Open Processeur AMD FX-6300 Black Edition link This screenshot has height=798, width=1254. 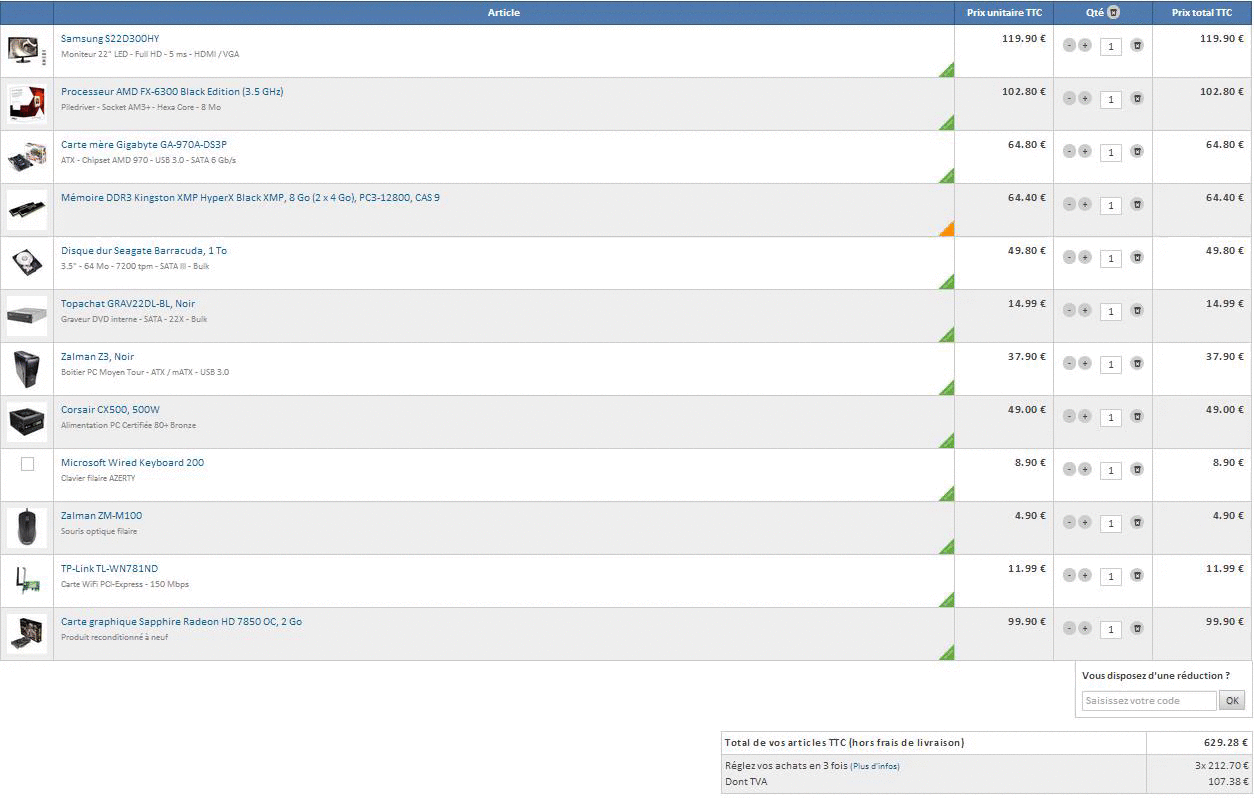172,92
